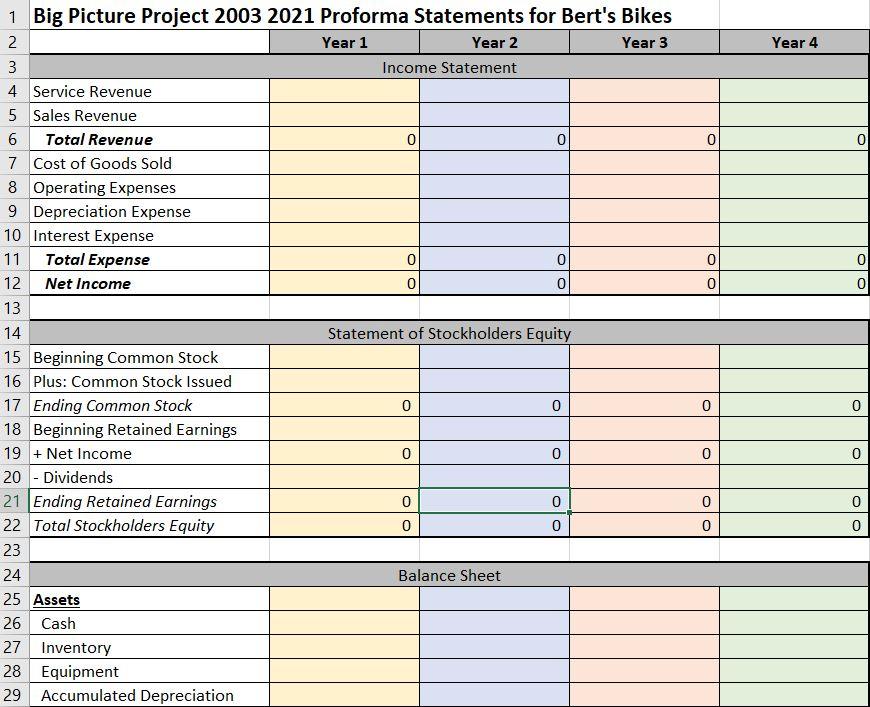Select the Dividends input cell for Year 1
The width and height of the screenshot is (870, 707).
[345, 477]
